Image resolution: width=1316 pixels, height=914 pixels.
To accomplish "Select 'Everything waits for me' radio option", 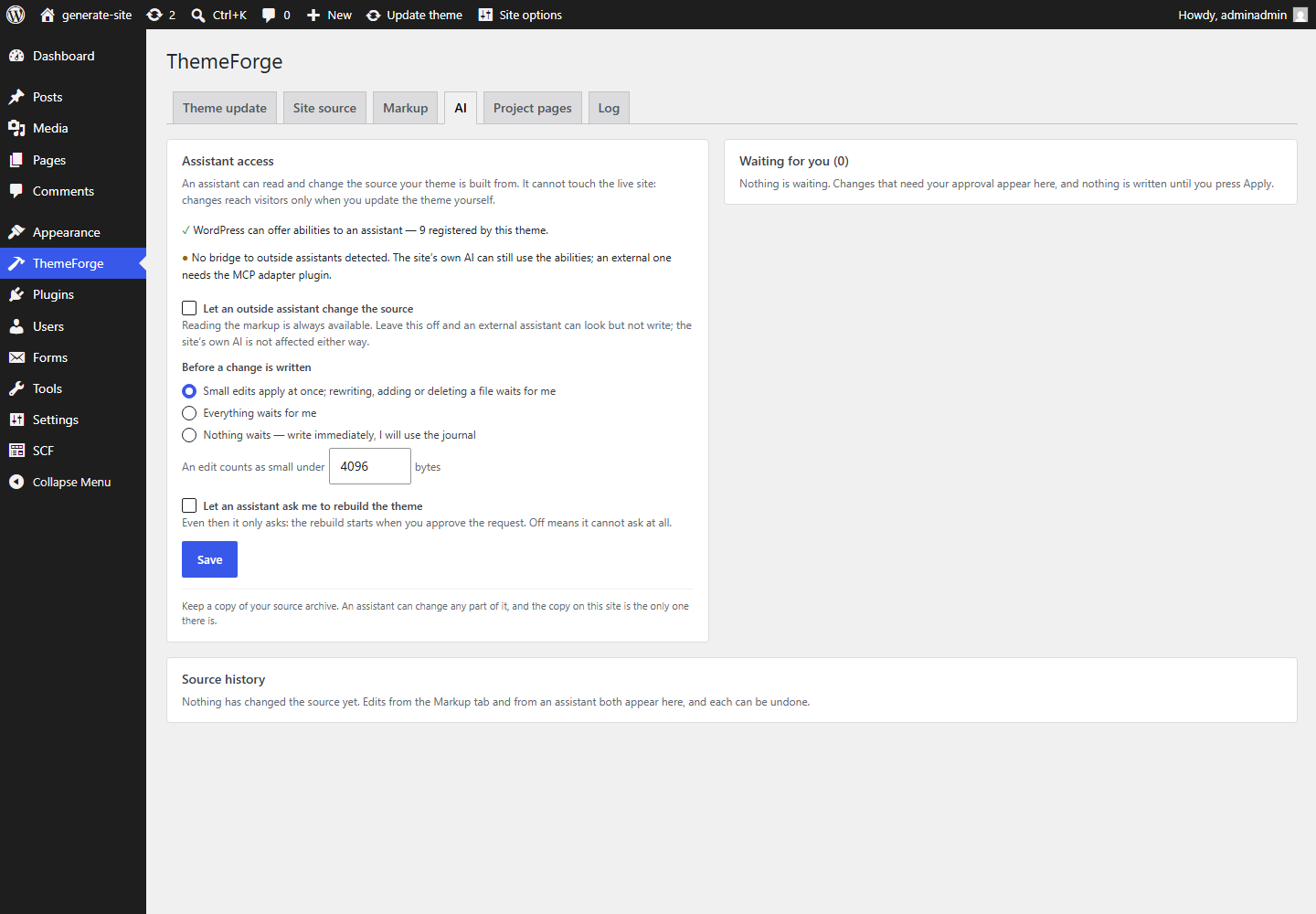I will point(189,413).
